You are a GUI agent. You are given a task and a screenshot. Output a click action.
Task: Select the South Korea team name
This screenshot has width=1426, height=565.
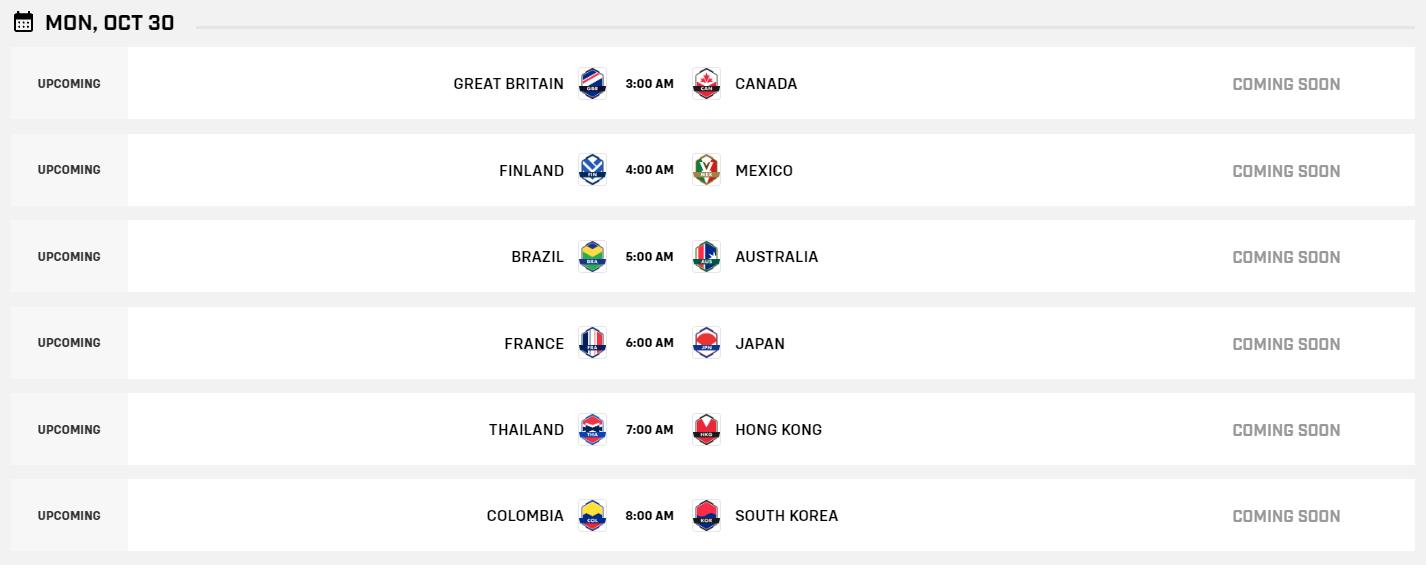click(x=786, y=516)
